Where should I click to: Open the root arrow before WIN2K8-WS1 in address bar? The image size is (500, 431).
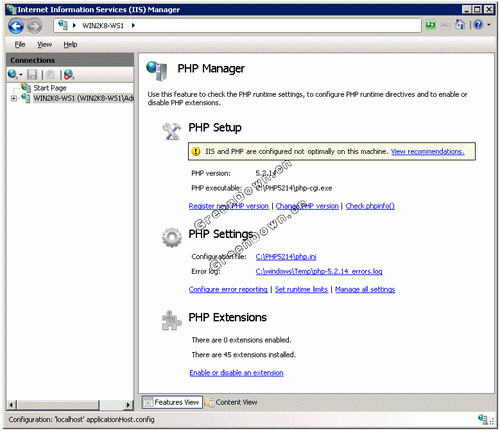(x=74, y=25)
